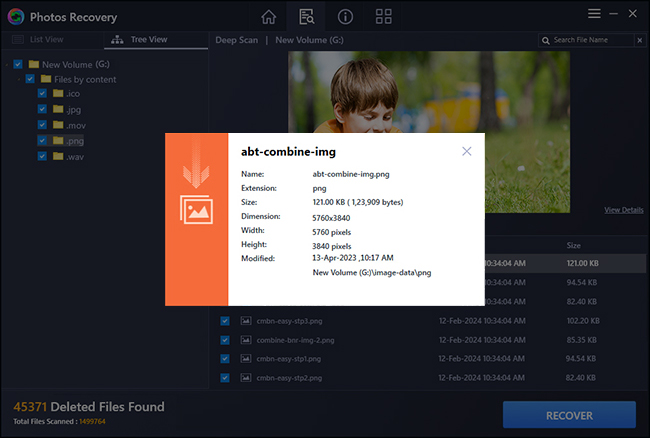The height and width of the screenshot is (438, 650).
Task: Click the 85.35 KB size cell
Action: [x=582, y=340]
